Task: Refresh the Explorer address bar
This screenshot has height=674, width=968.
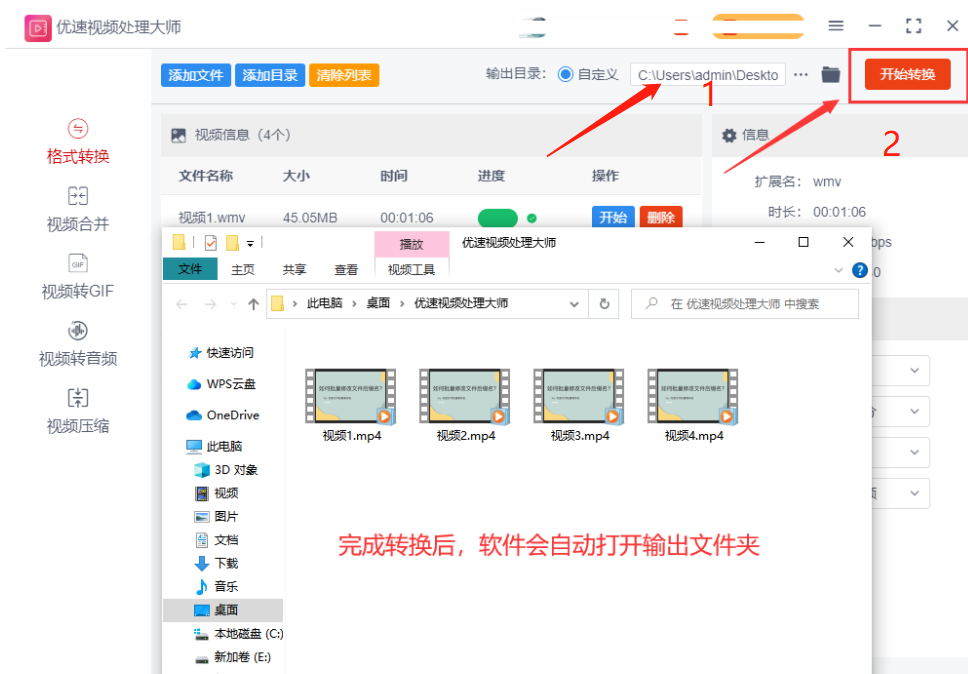Action: [604, 304]
